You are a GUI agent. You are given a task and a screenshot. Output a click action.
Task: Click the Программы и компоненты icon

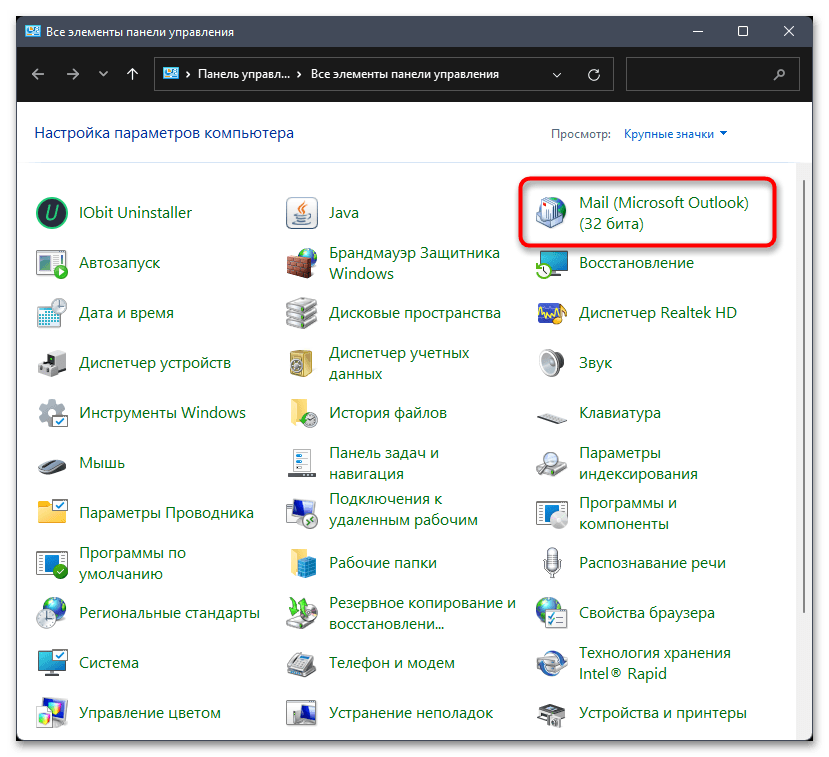click(551, 513)
